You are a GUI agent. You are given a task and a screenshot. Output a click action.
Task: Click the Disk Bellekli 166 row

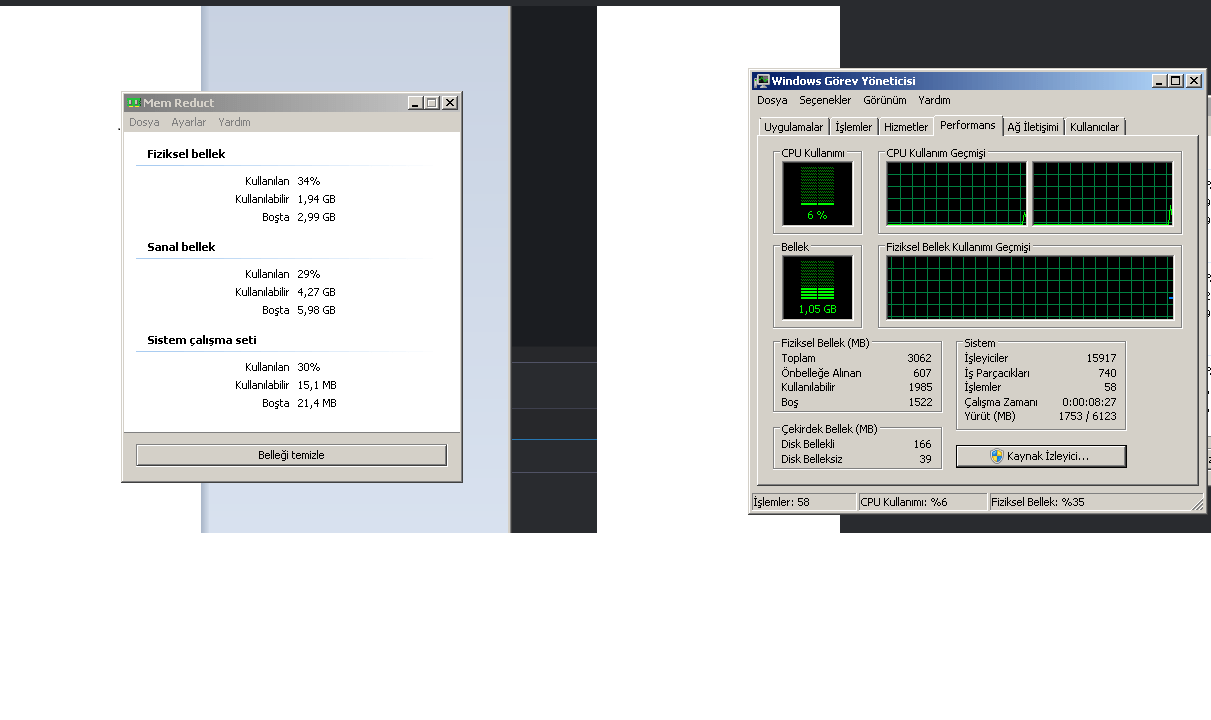click(856, 444)
